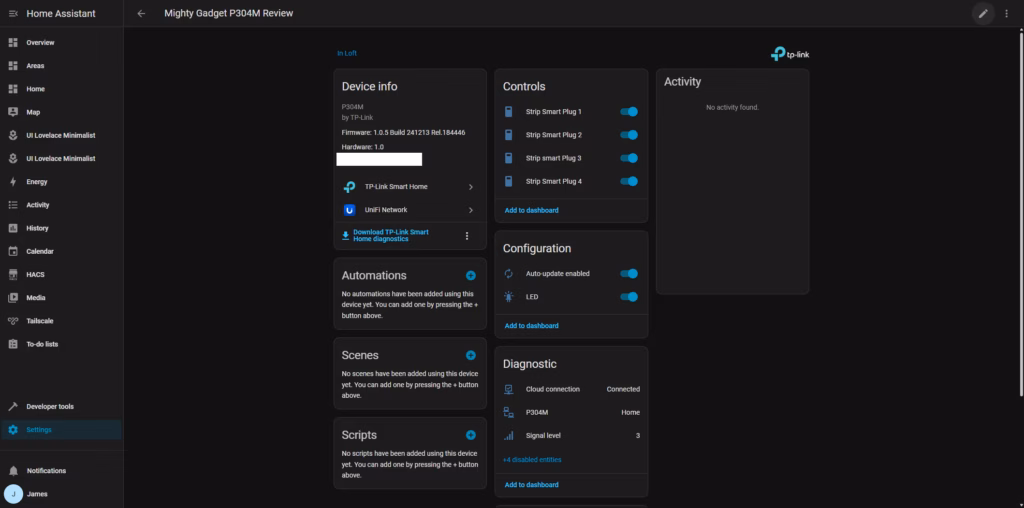Click the Strip Smart Plug 1 device icon
Screen dimensions: 1024x508
click(x=508, y=112)
